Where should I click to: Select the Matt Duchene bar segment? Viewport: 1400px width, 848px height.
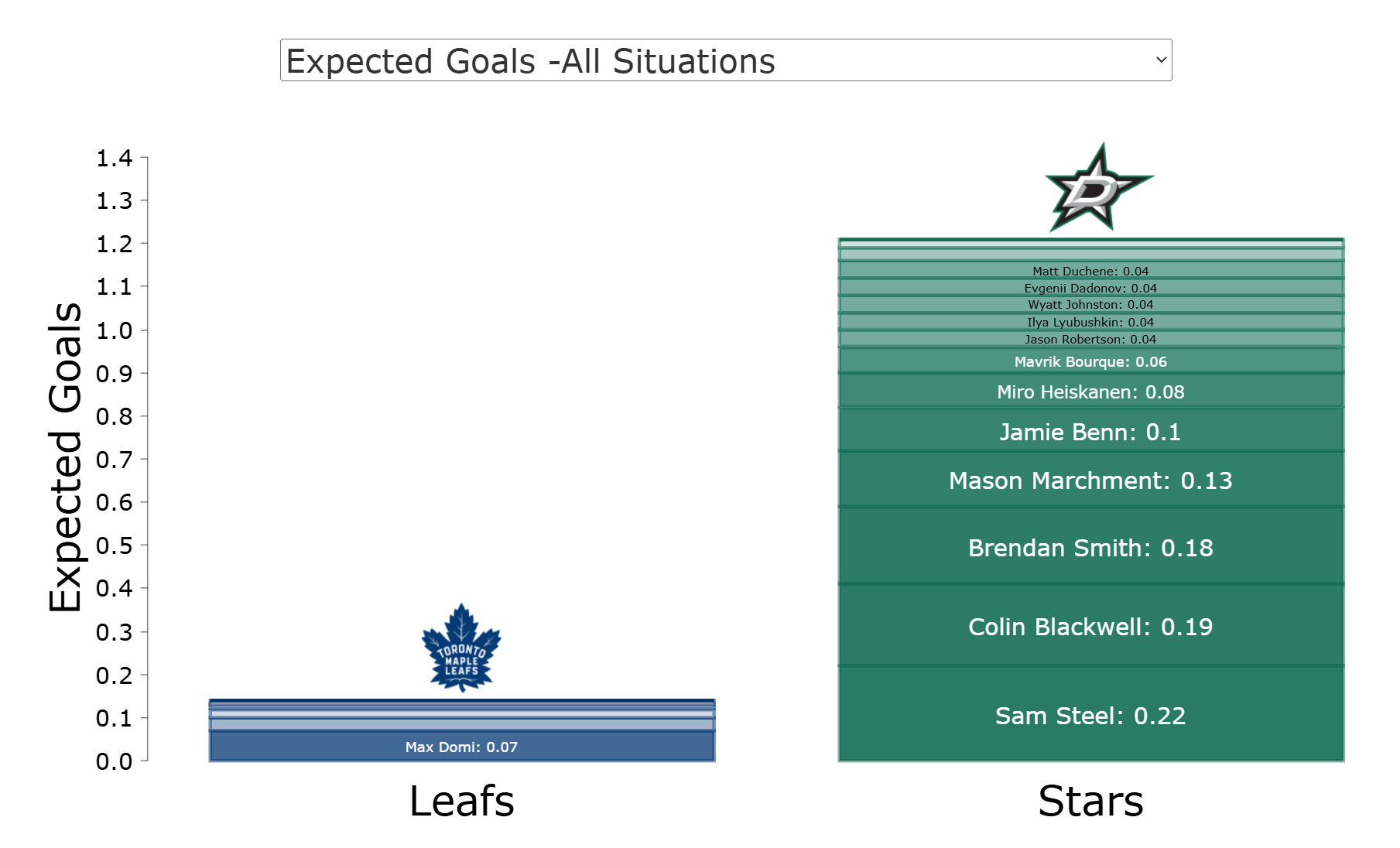1090,271
